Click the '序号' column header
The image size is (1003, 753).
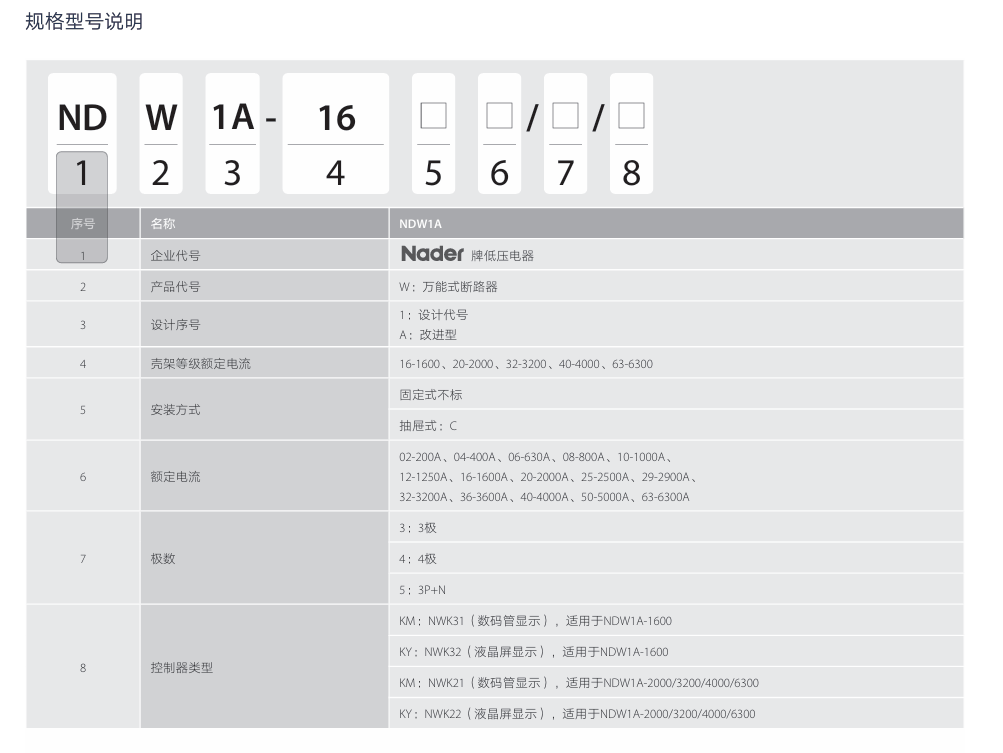tap(83, 224)
